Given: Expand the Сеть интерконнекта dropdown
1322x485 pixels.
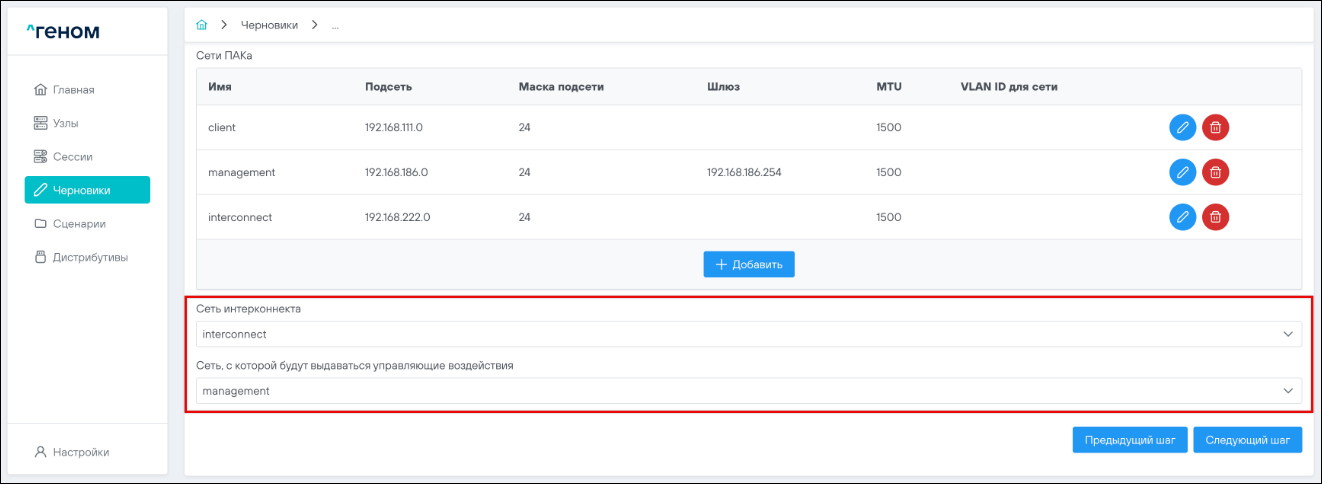Looking at the screenshot, I should coord(748,334).
